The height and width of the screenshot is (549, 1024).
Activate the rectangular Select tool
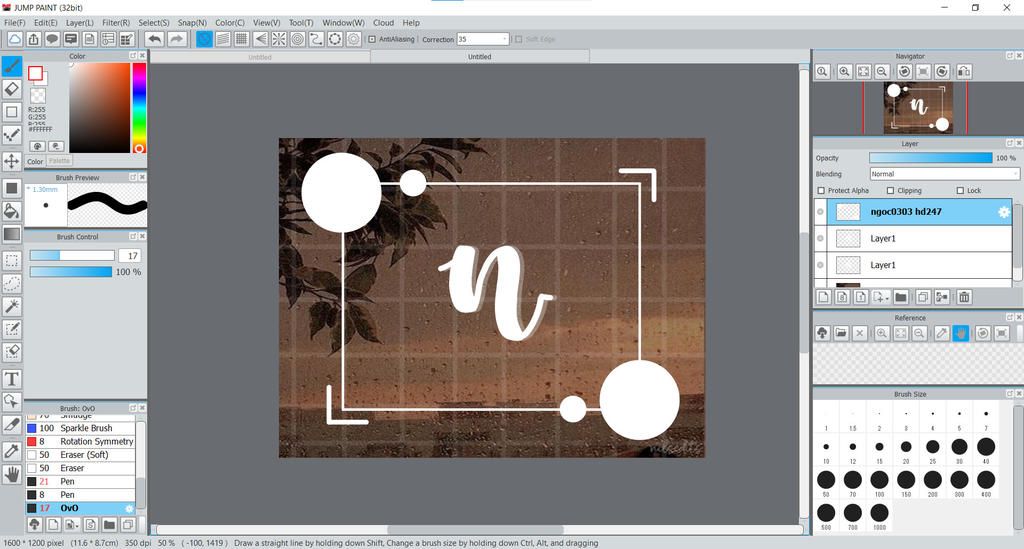pos(12,260)
